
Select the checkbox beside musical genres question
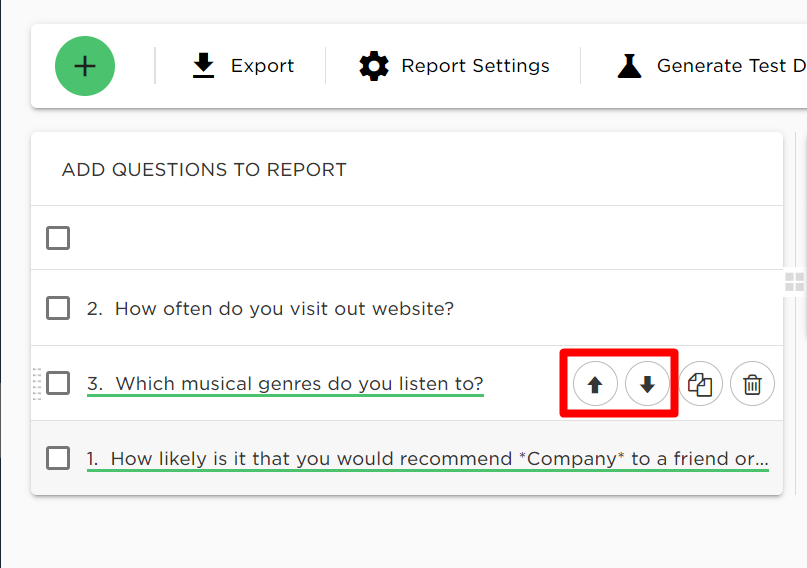pos(58,383)
